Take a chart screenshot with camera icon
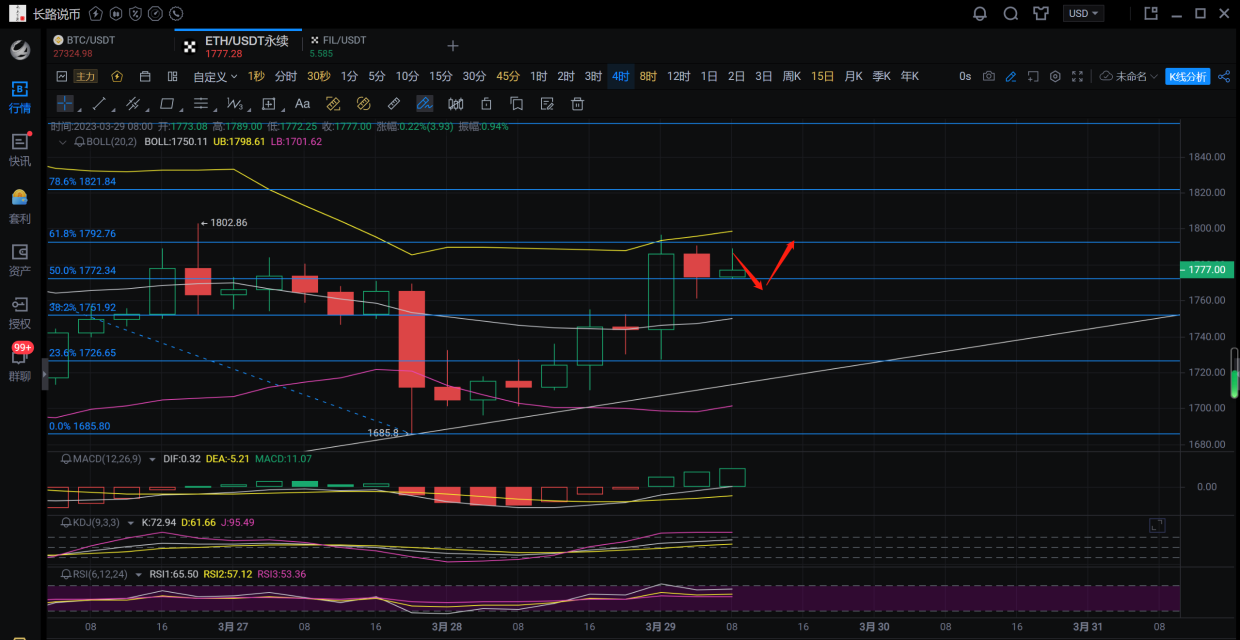Image resolution: width=1240 pixels, height=640 pixels. [989, 77]
